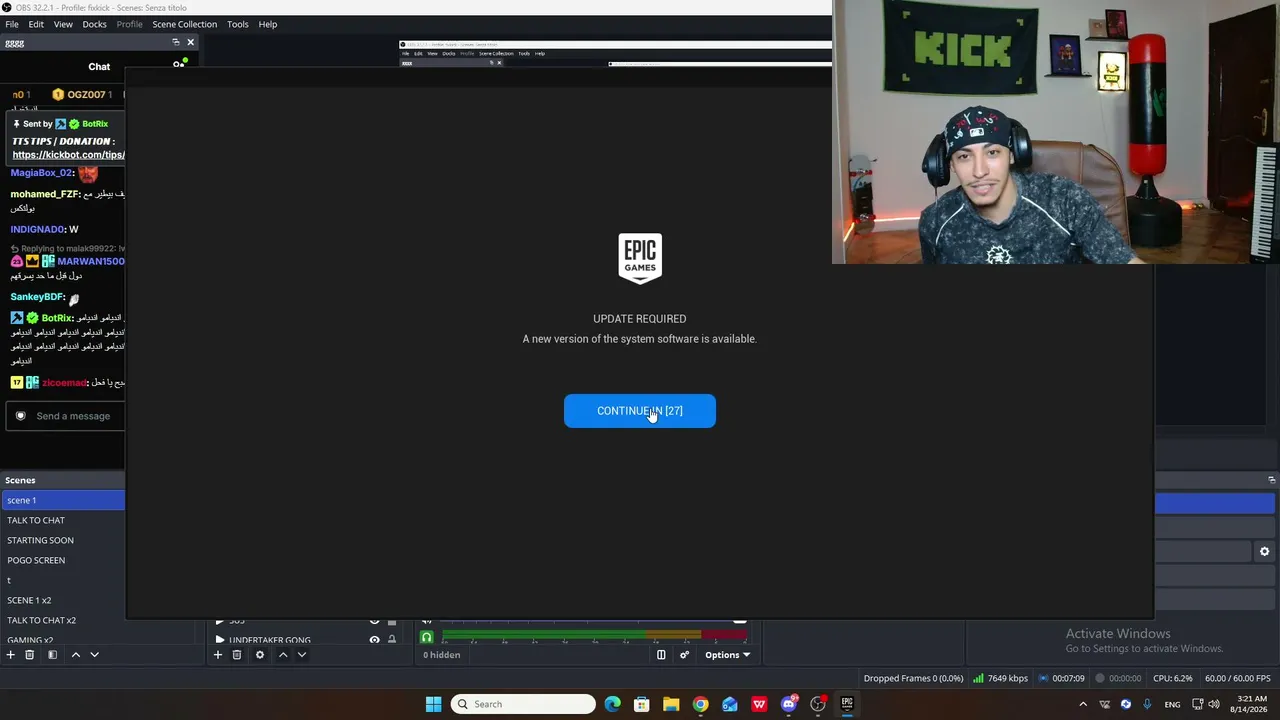Remove selected source with the trash icon

pos(237,655)
